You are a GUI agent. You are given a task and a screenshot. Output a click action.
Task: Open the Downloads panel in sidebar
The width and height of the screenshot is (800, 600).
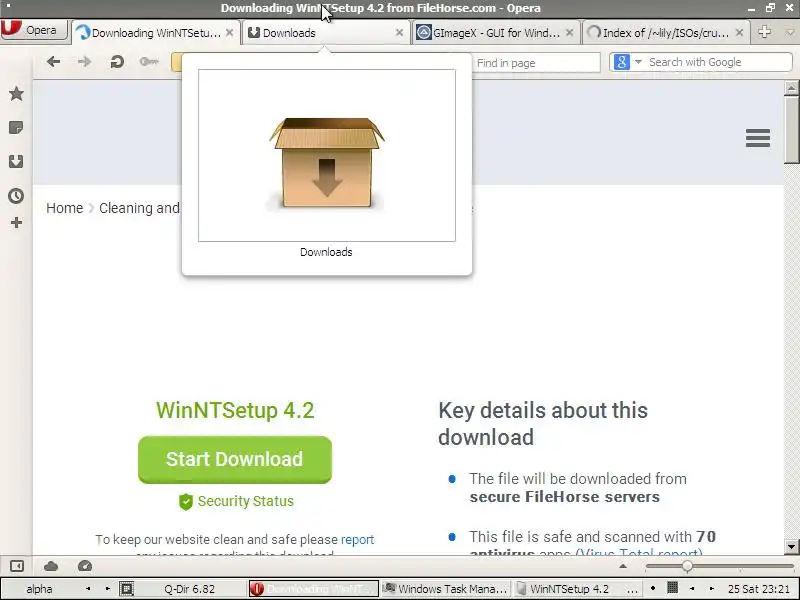click(x=16, y=162)
